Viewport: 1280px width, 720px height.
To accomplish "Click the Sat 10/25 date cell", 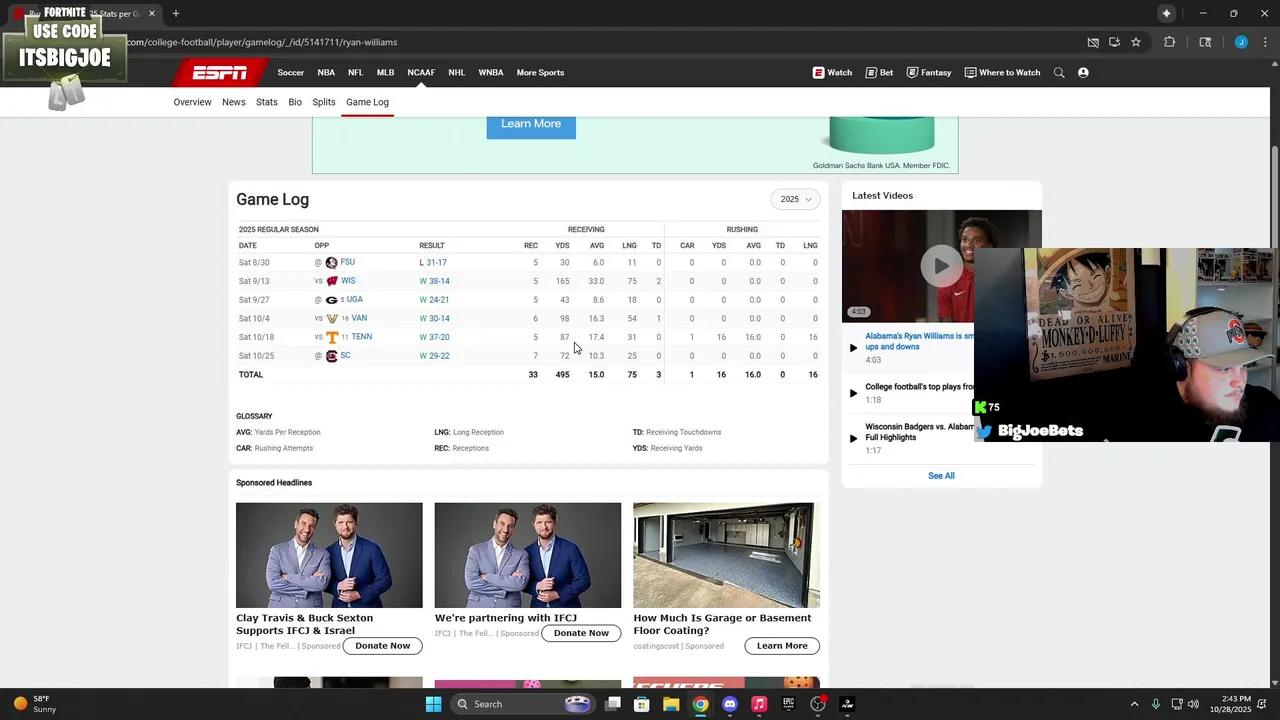I will (x=256, y=356).
